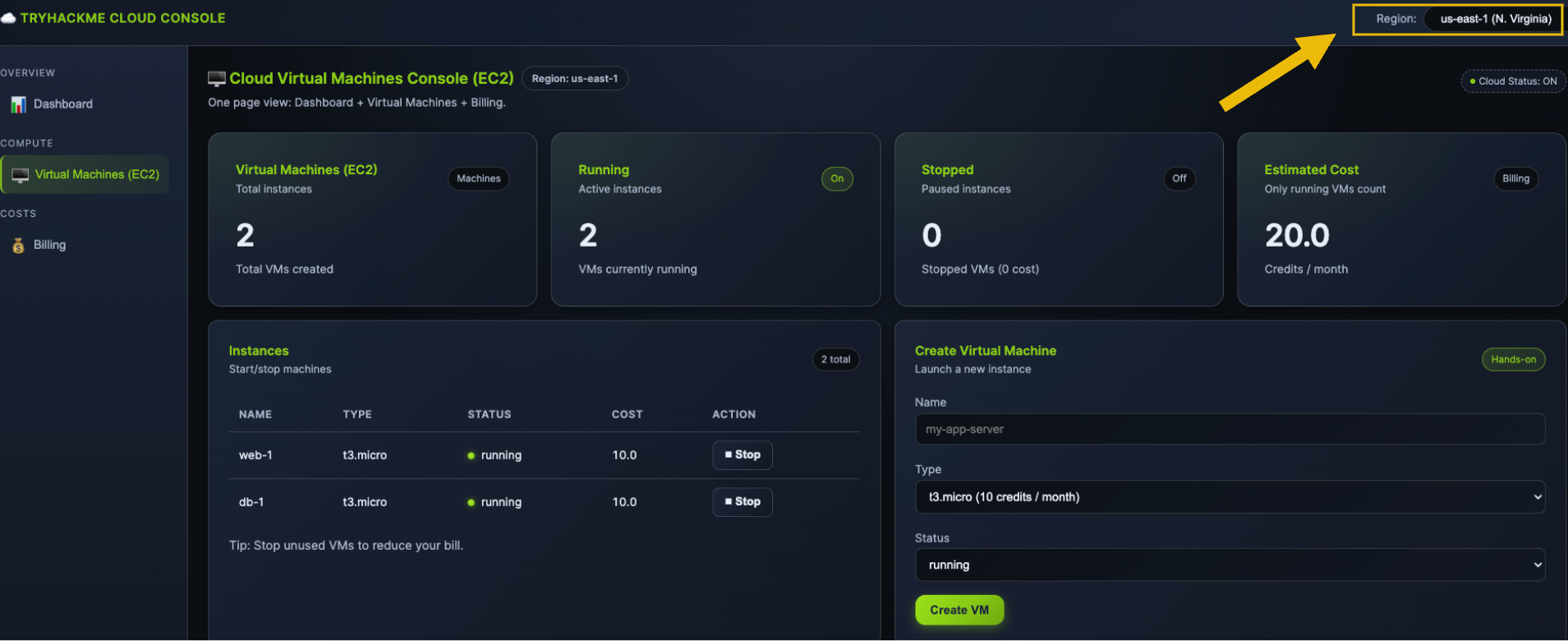The height and width of the screenshot is (641, 1568).
Task: Click the green status dot for db-1
Action: click(471, 502)
